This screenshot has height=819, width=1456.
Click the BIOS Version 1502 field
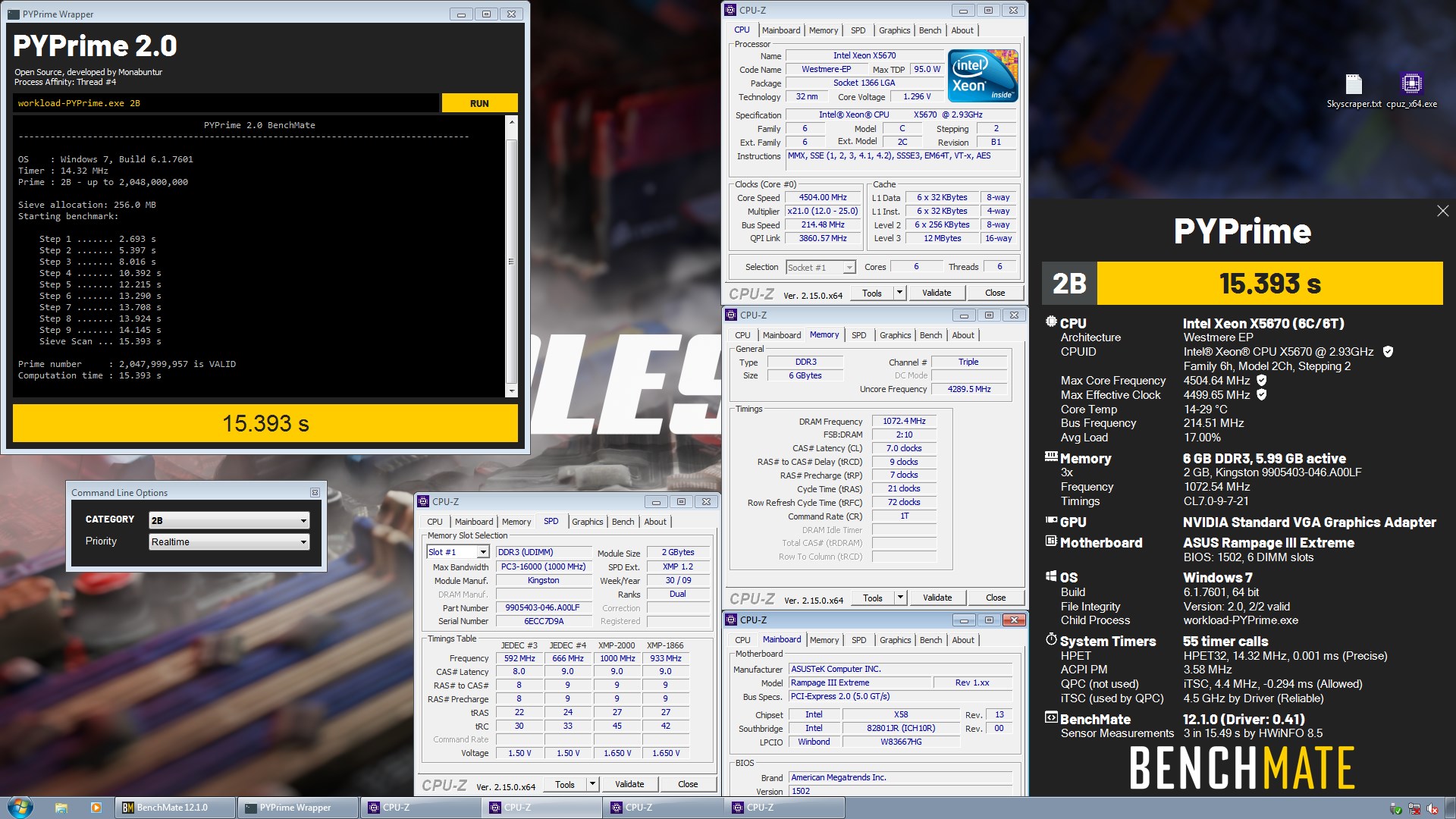click(x=901, y=791)
